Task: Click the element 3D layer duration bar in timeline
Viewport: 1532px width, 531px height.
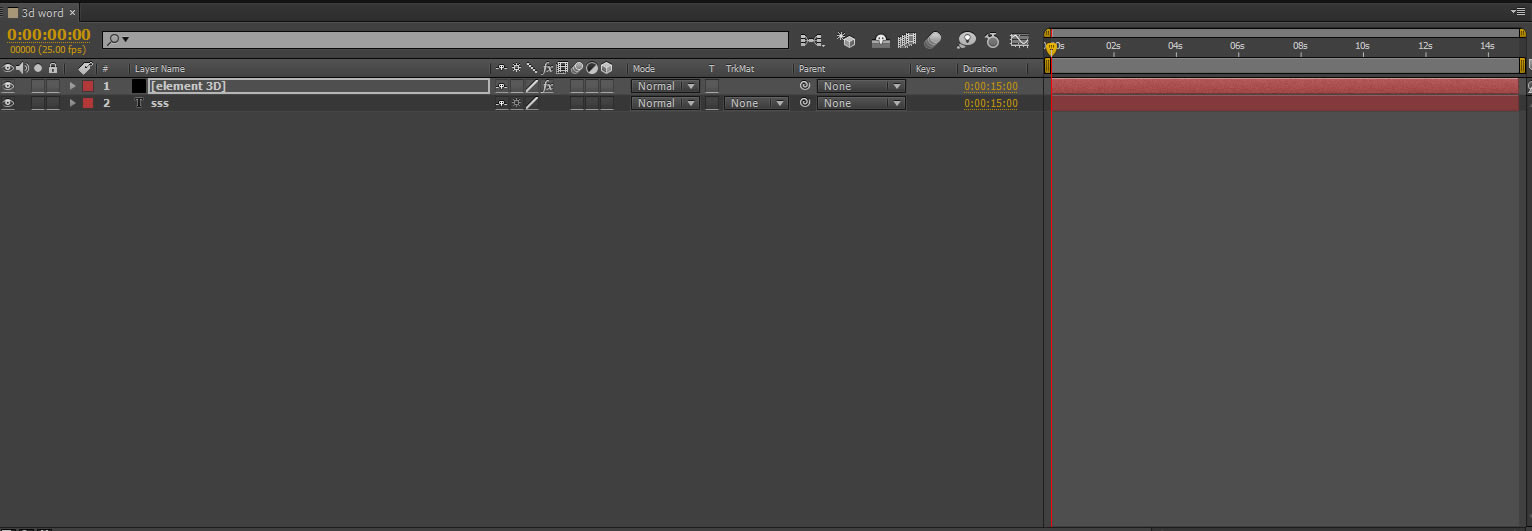Action: 1285,86
